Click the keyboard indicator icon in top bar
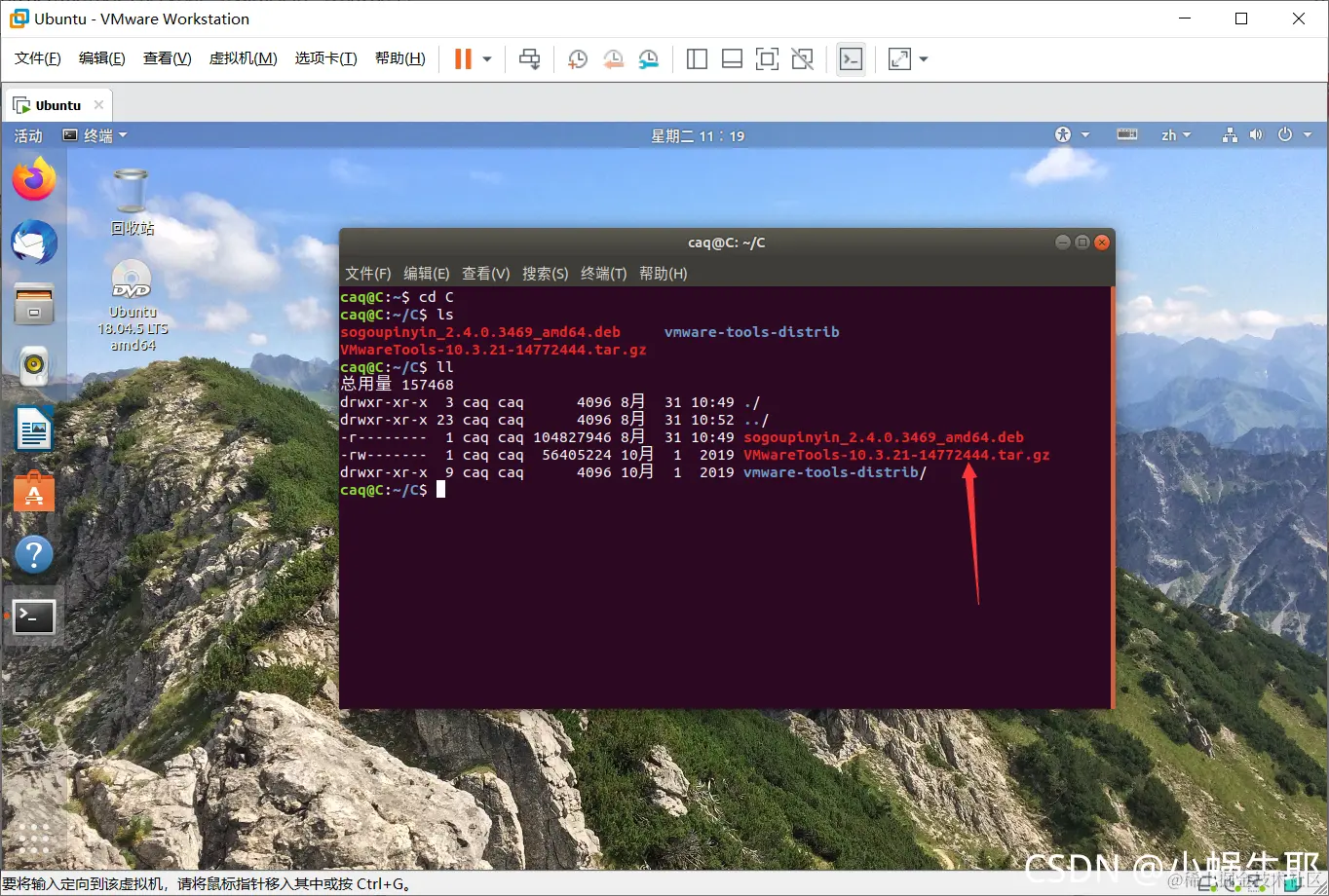The height and width of the screenshot is (896, 1329). (x=1127, y=135)
